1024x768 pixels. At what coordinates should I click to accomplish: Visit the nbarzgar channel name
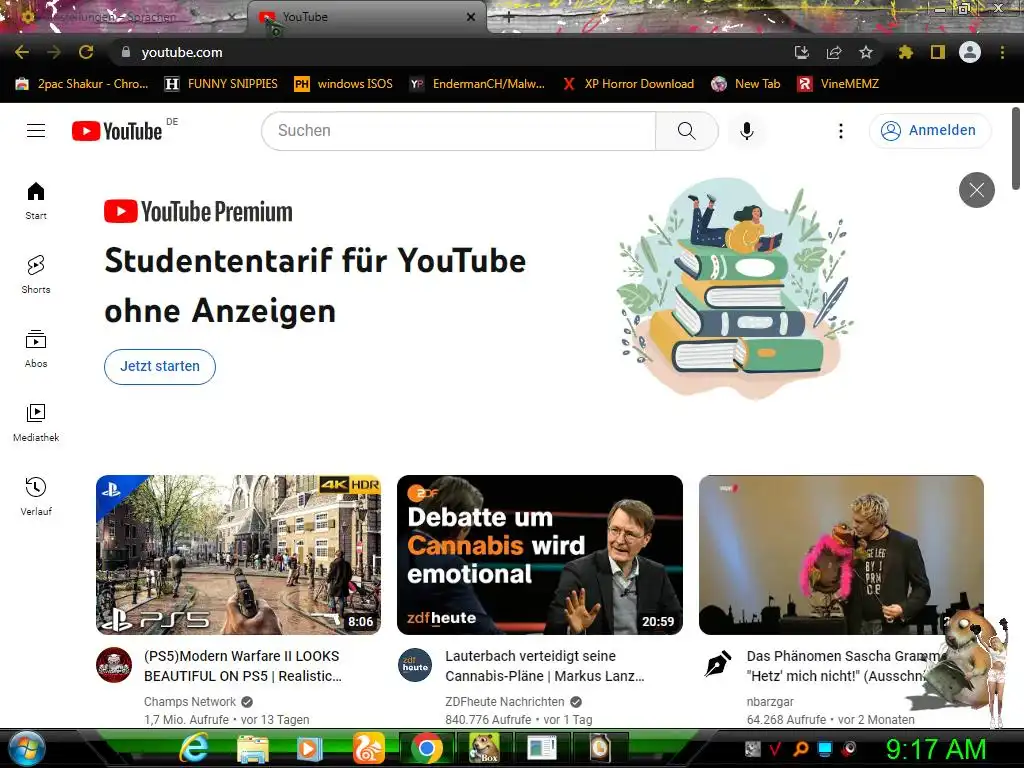[770, 701]
